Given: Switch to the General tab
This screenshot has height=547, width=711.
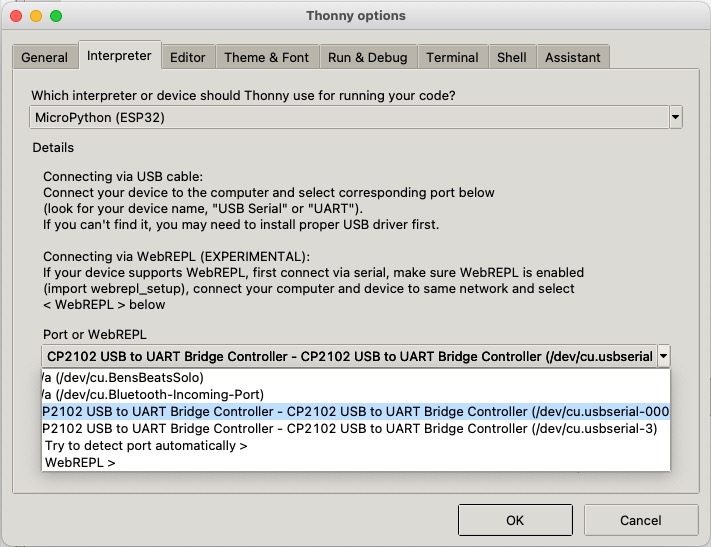Looking at the screenshot, I should pyautogui.click(x=45, y=57).
